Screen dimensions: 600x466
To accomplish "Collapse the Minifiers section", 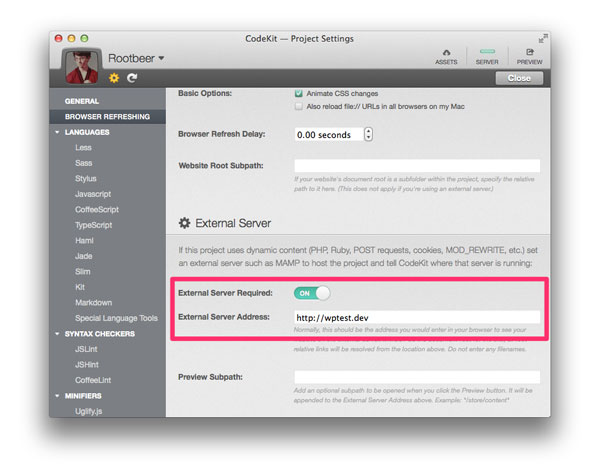I will 57,396.
